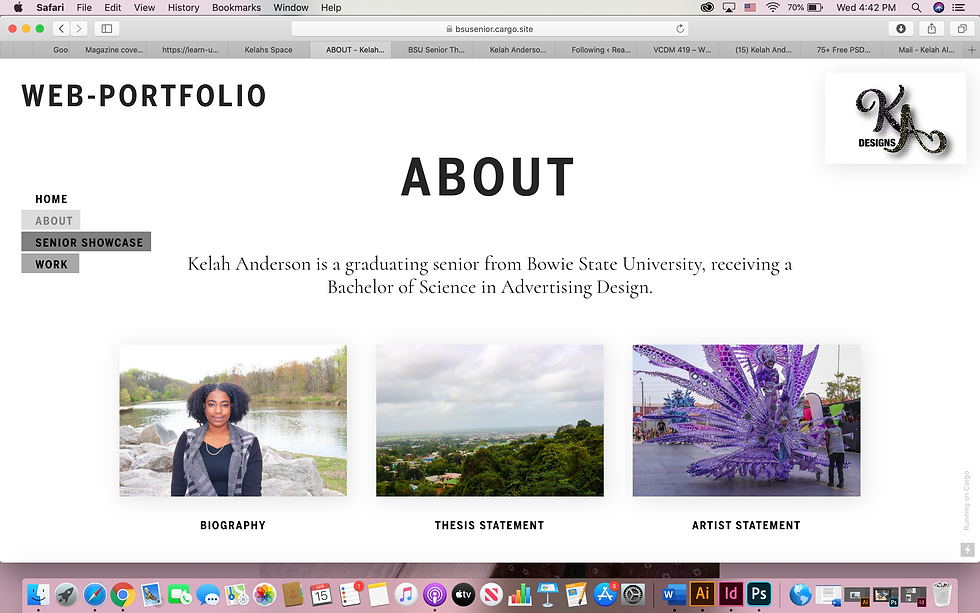This screenshot has height=613, width=980.
Task: Launch Photoshop from the dock
Action: click(x=759, y=594)
